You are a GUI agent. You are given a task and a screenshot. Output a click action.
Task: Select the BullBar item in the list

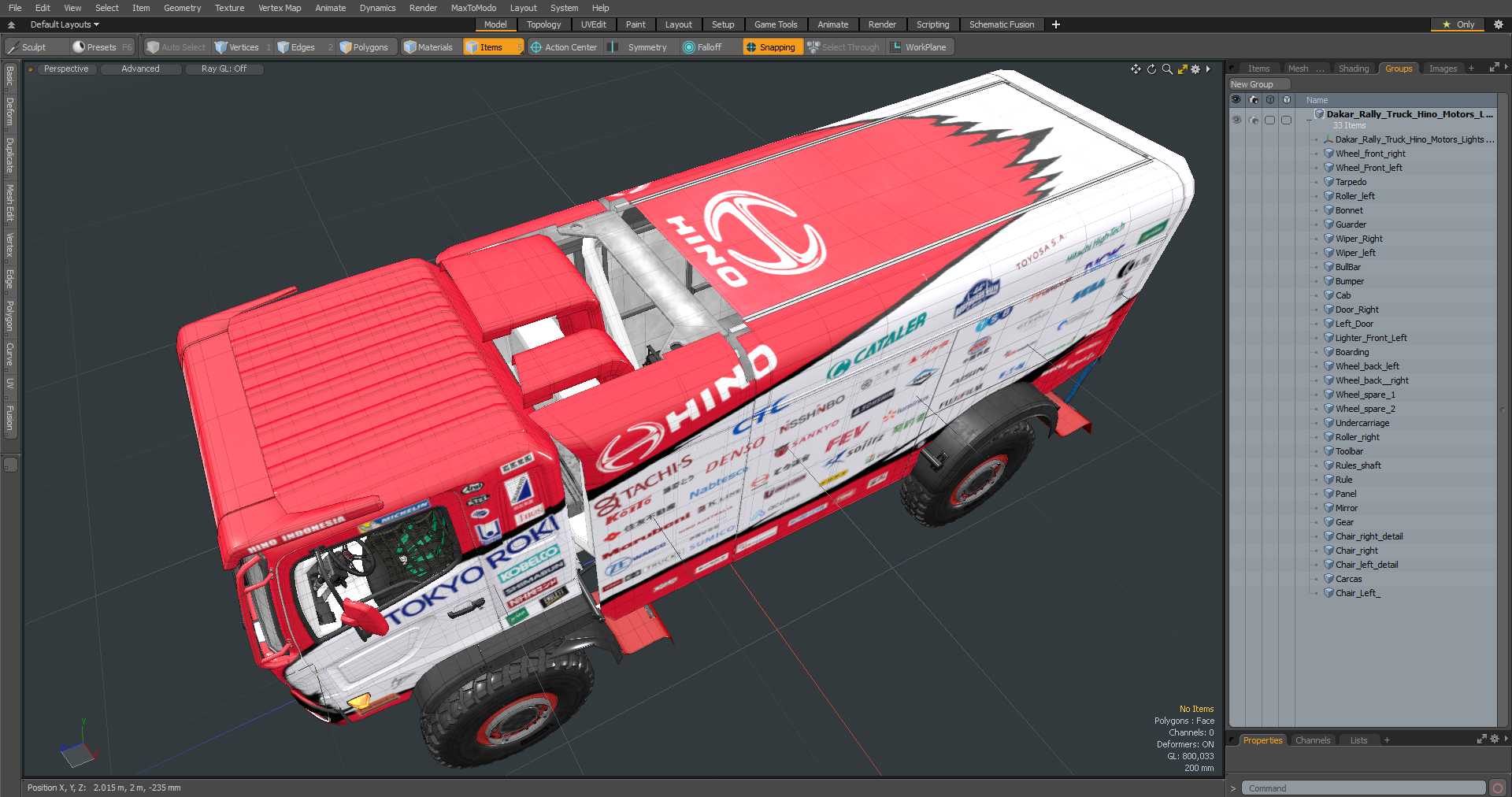click(1348, 267)
